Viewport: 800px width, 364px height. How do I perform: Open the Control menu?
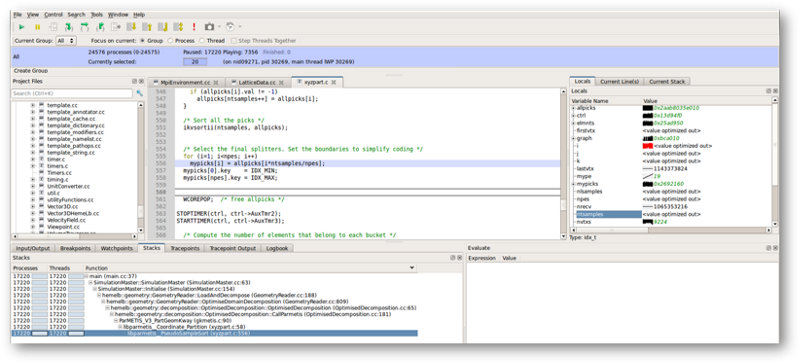(53, 15)
